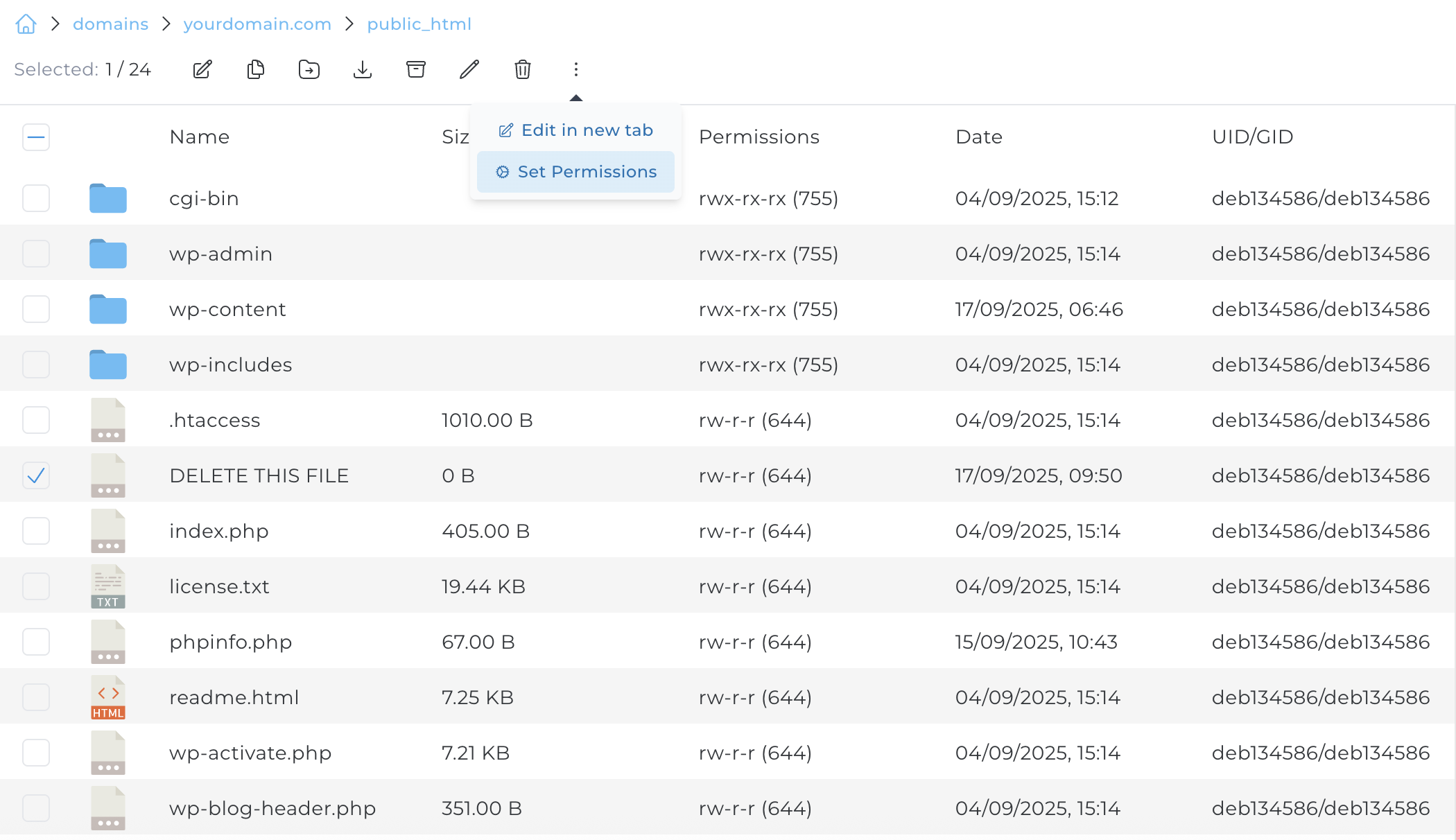Viewport: 1456px width, 840px height.
Task: Navigate to domains via breadcrumb link
Action: [110, 24]
